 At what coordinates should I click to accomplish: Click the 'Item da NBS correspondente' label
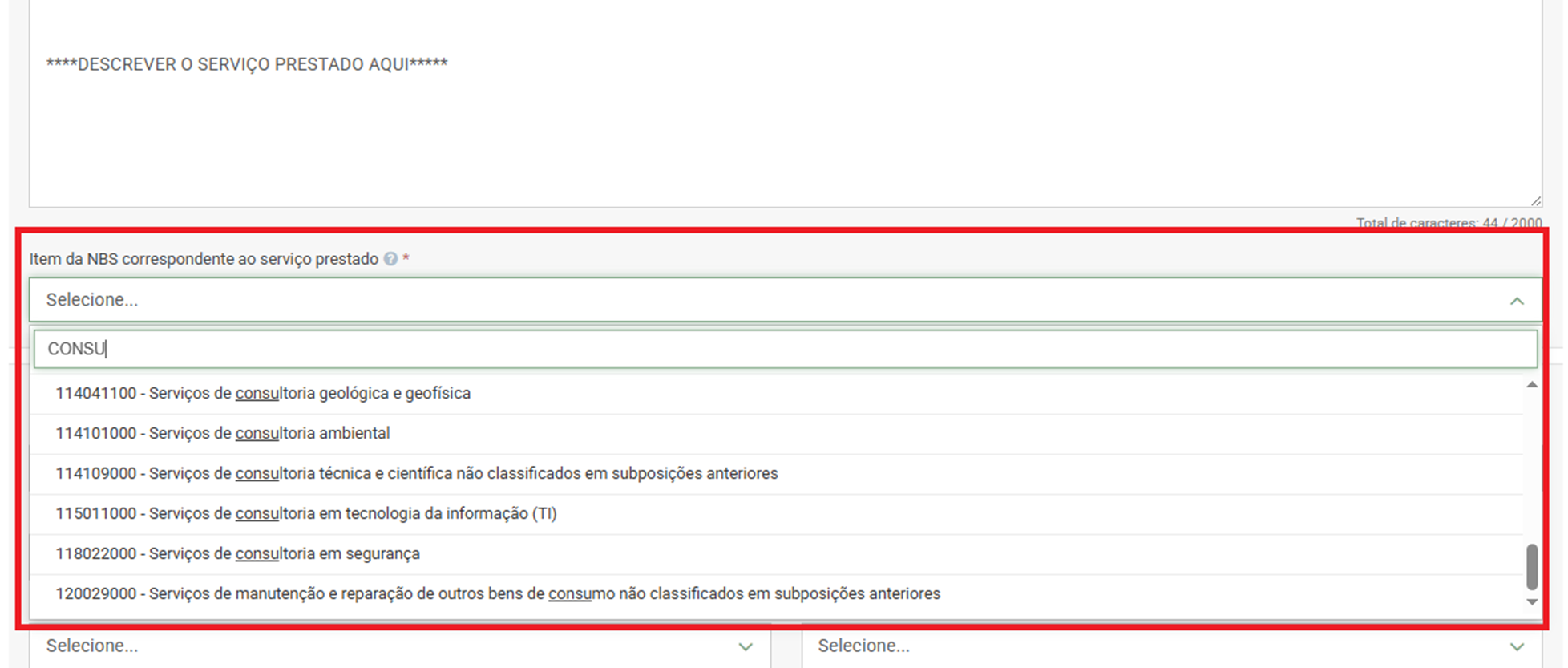click(x=204, y=259)
